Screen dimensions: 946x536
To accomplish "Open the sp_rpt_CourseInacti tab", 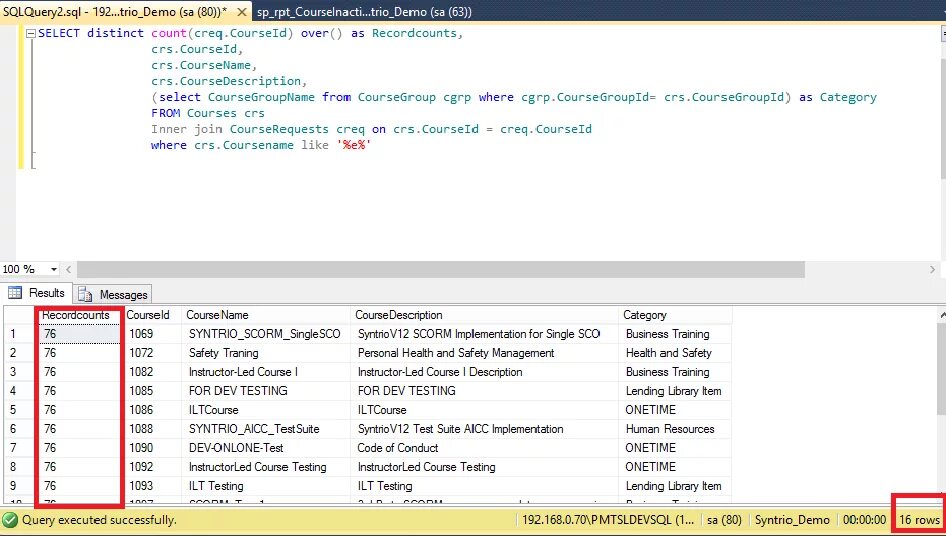I will [364, 11].
